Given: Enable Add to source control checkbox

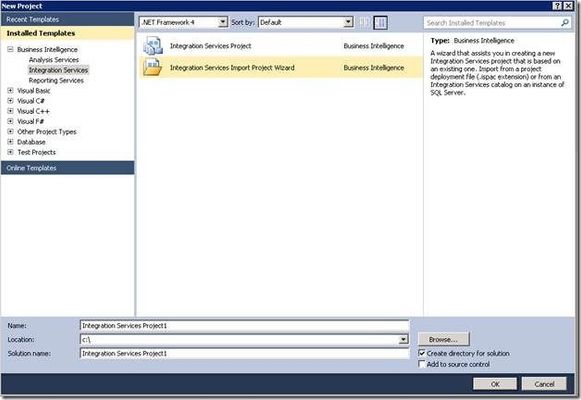Looking at the screenshot, I should pyautogui.click(x=422, y=364).
